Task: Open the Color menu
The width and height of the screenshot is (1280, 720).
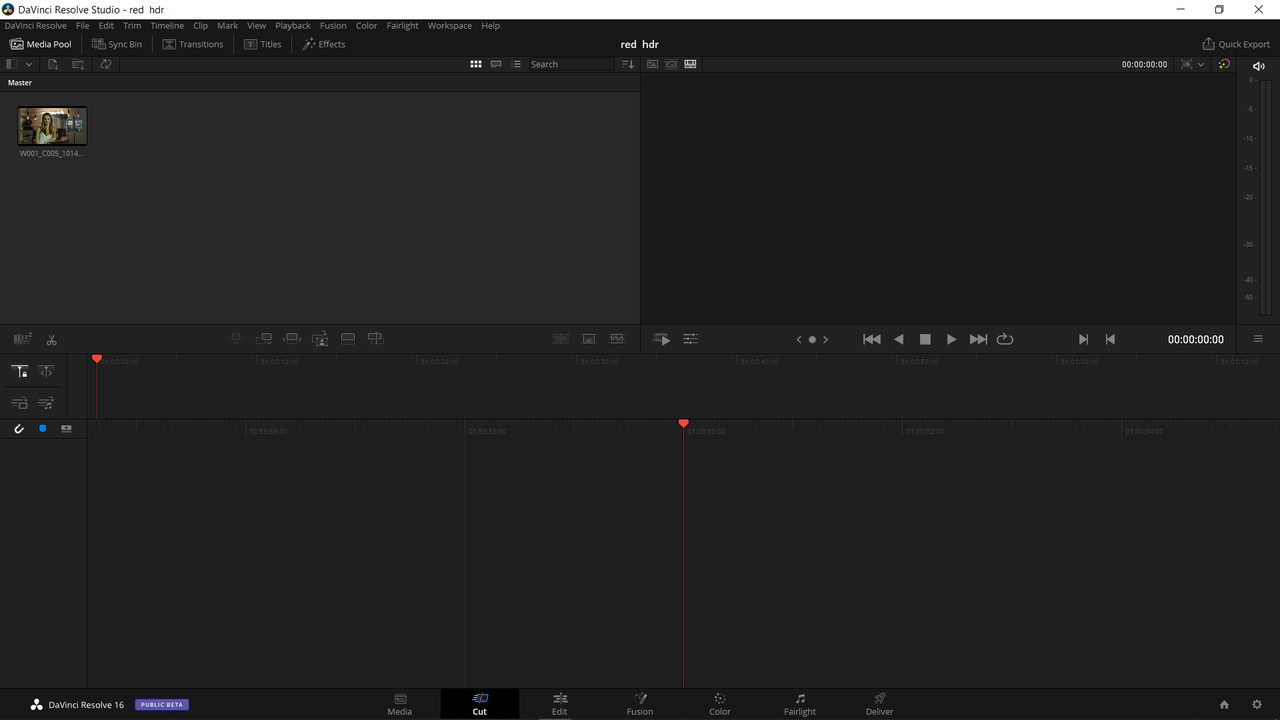Action: pyautogui.click(x=367, y=26)
